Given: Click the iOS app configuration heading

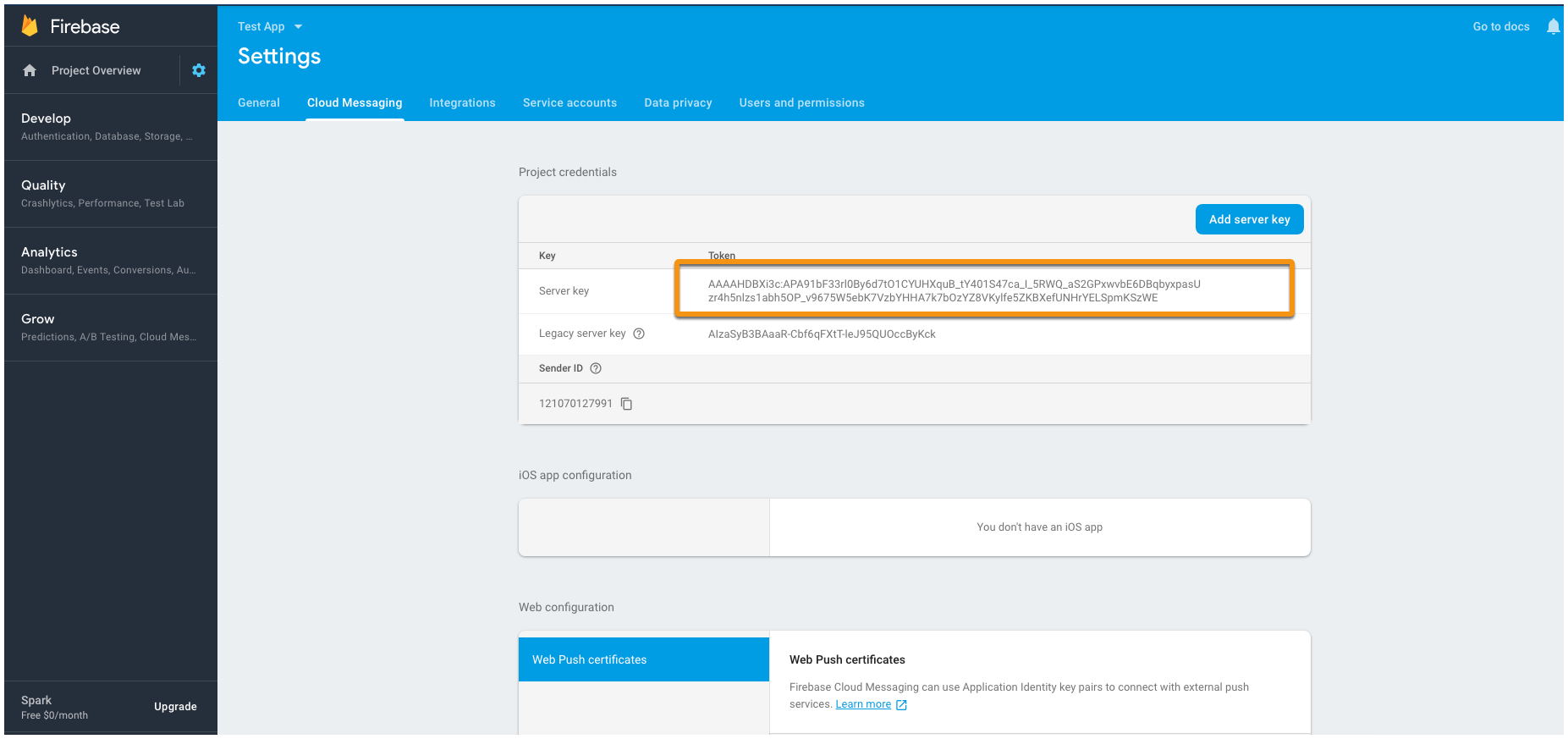Looking at the screenshot, I should click(575, 475).
